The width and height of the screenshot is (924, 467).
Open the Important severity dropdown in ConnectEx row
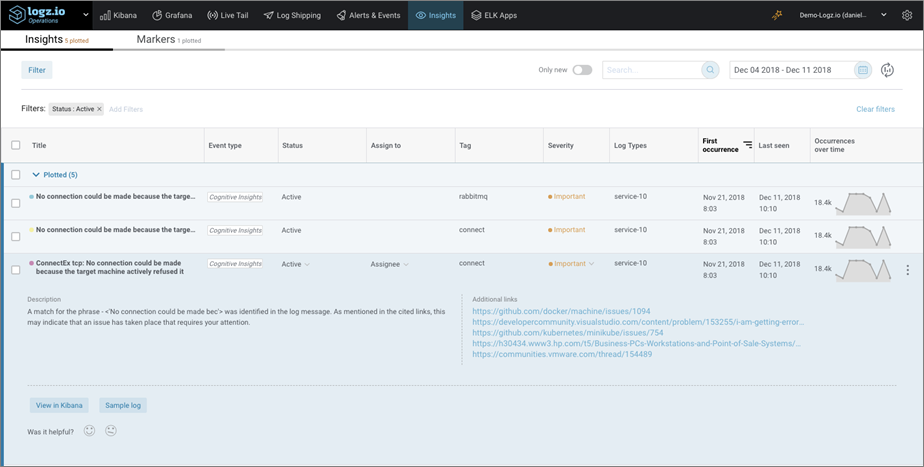pos(571,264)
